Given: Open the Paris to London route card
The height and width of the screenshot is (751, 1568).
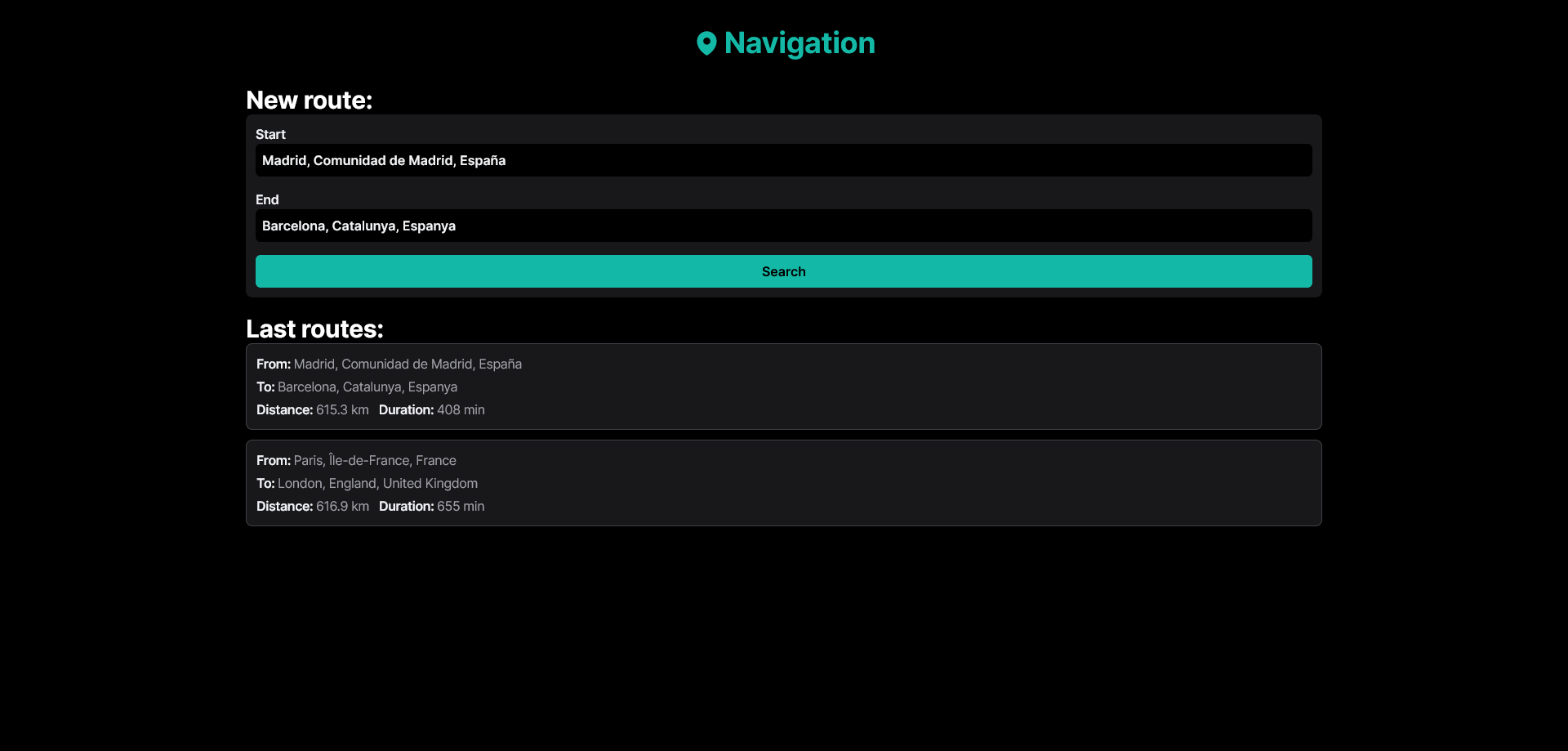Looking at the screenshot, I should click(x=783, y=483).
